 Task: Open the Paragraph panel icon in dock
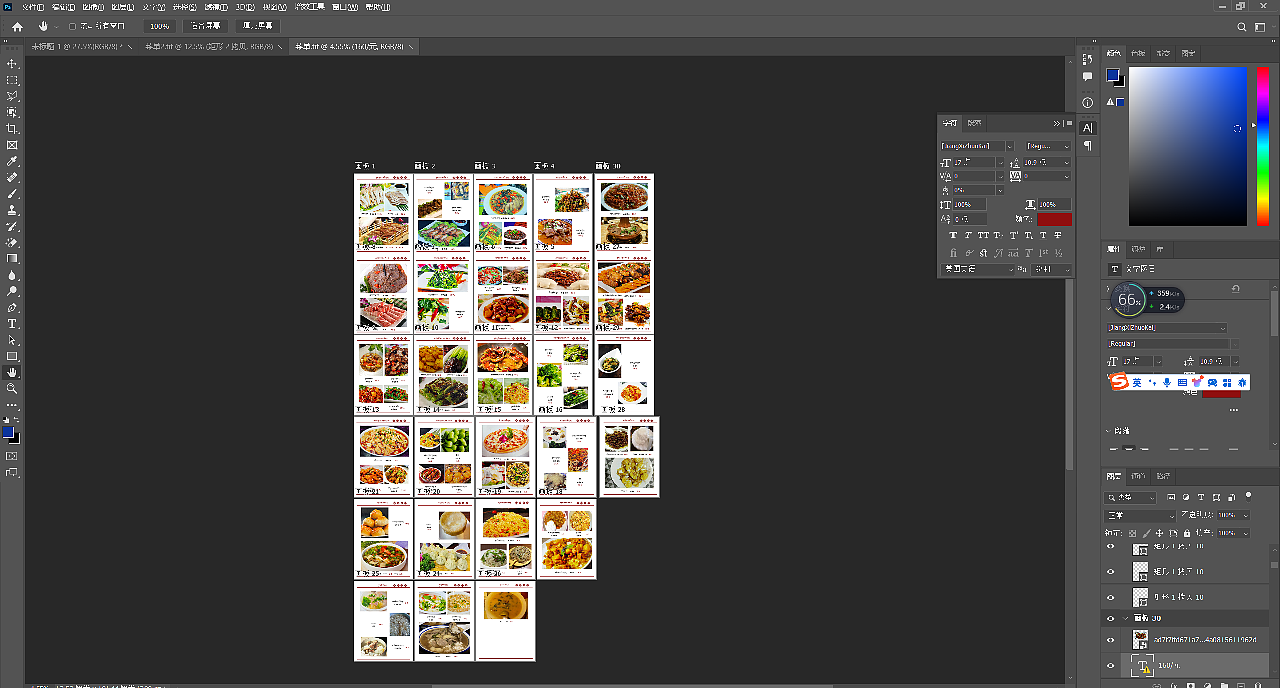click(x=1088, y=146)
